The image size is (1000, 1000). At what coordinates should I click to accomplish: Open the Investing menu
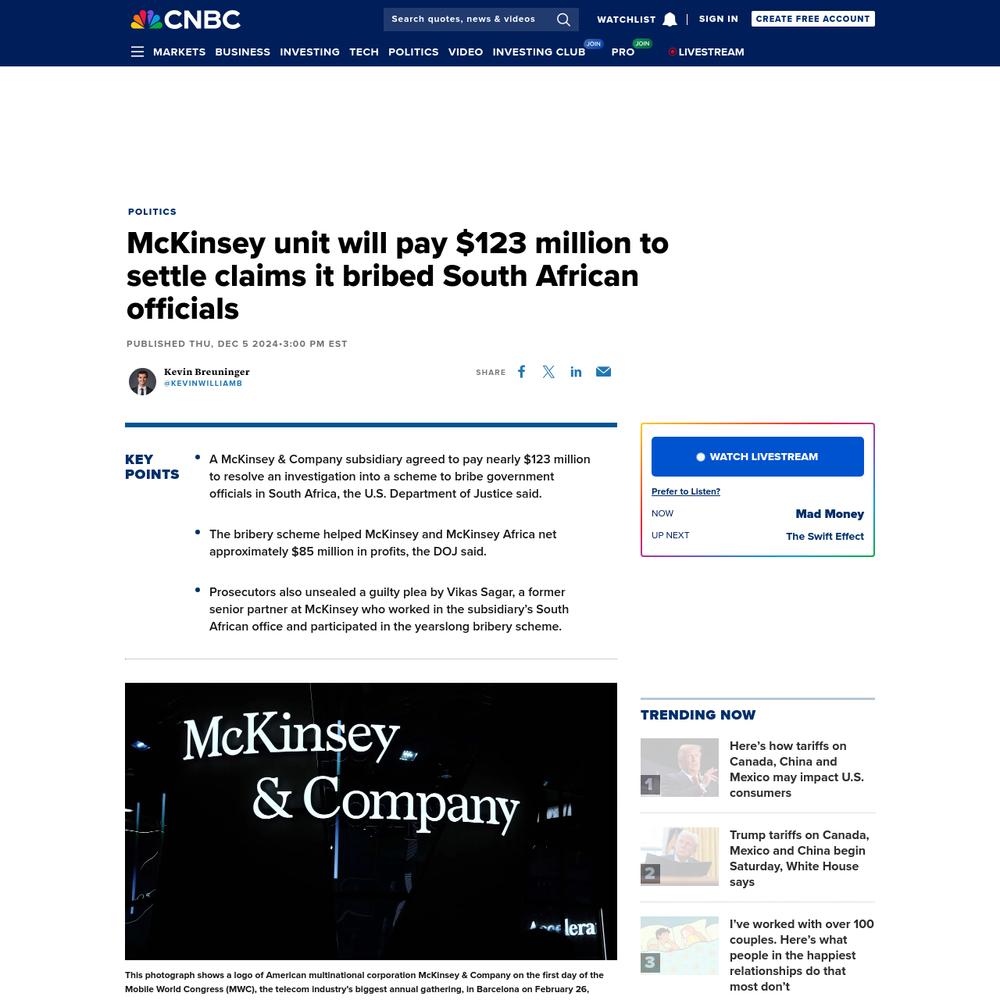tap(309, 52)
